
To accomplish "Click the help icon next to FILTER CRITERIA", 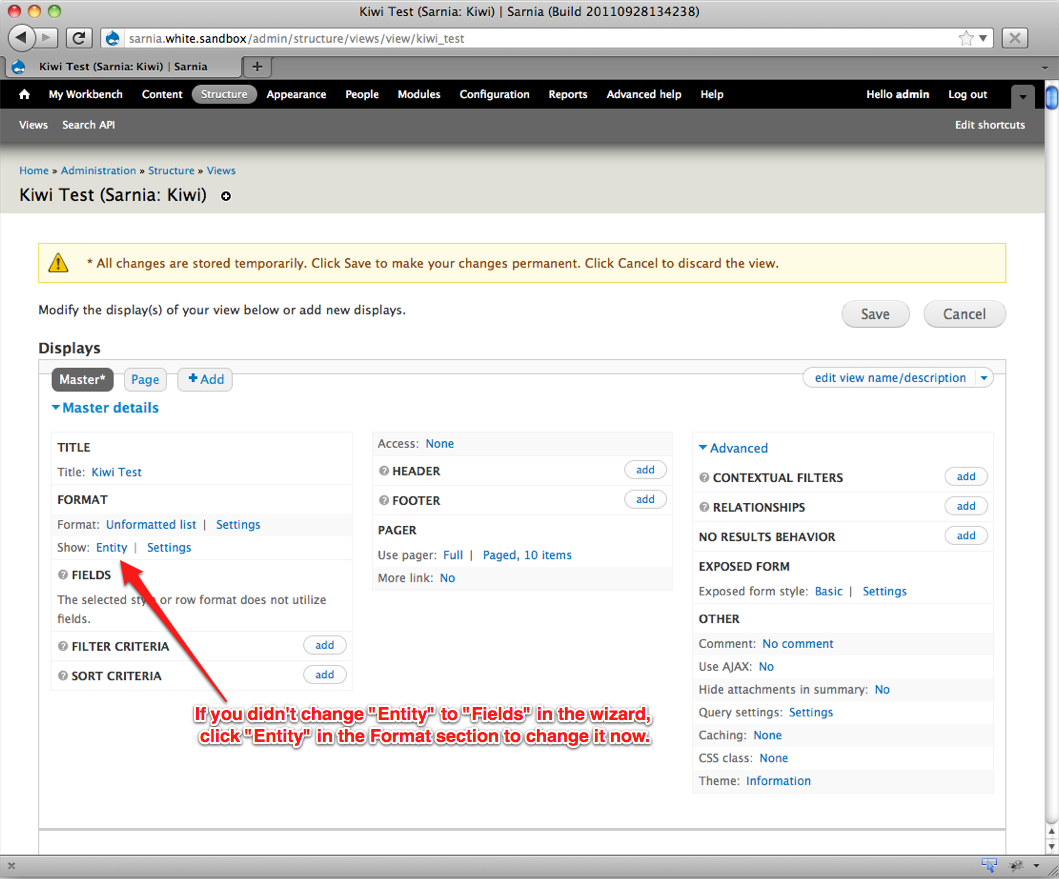I will tap(63, 647).
